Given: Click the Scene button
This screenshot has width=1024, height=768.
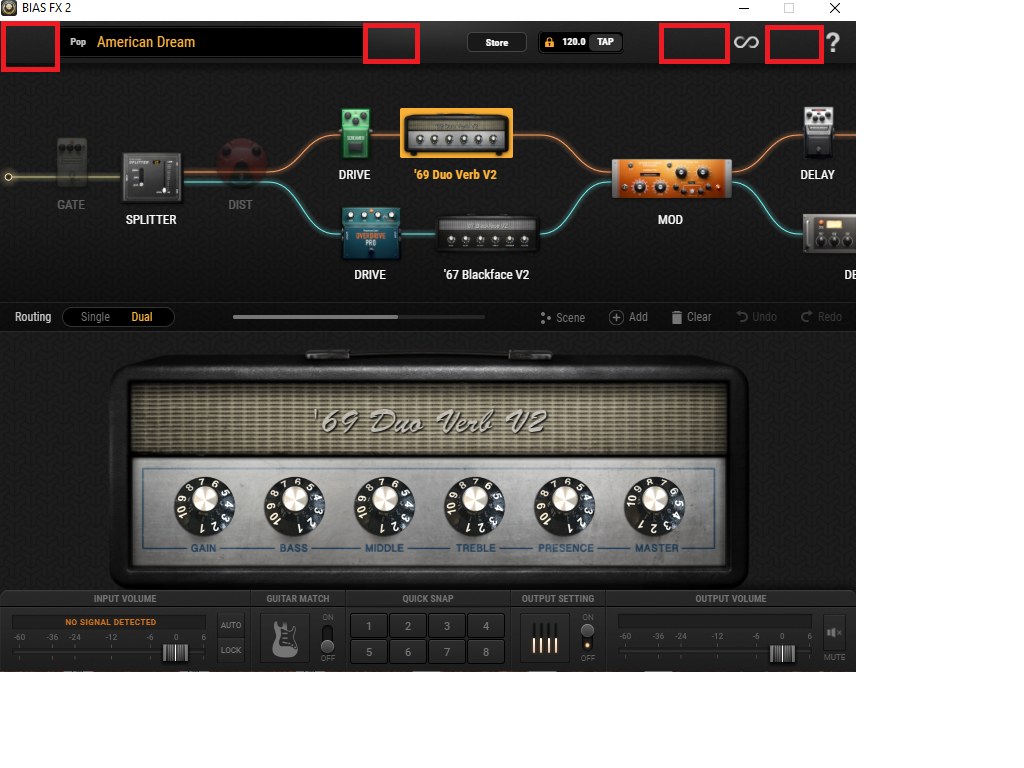Looking at the screenshot, I should pos(563,317).
